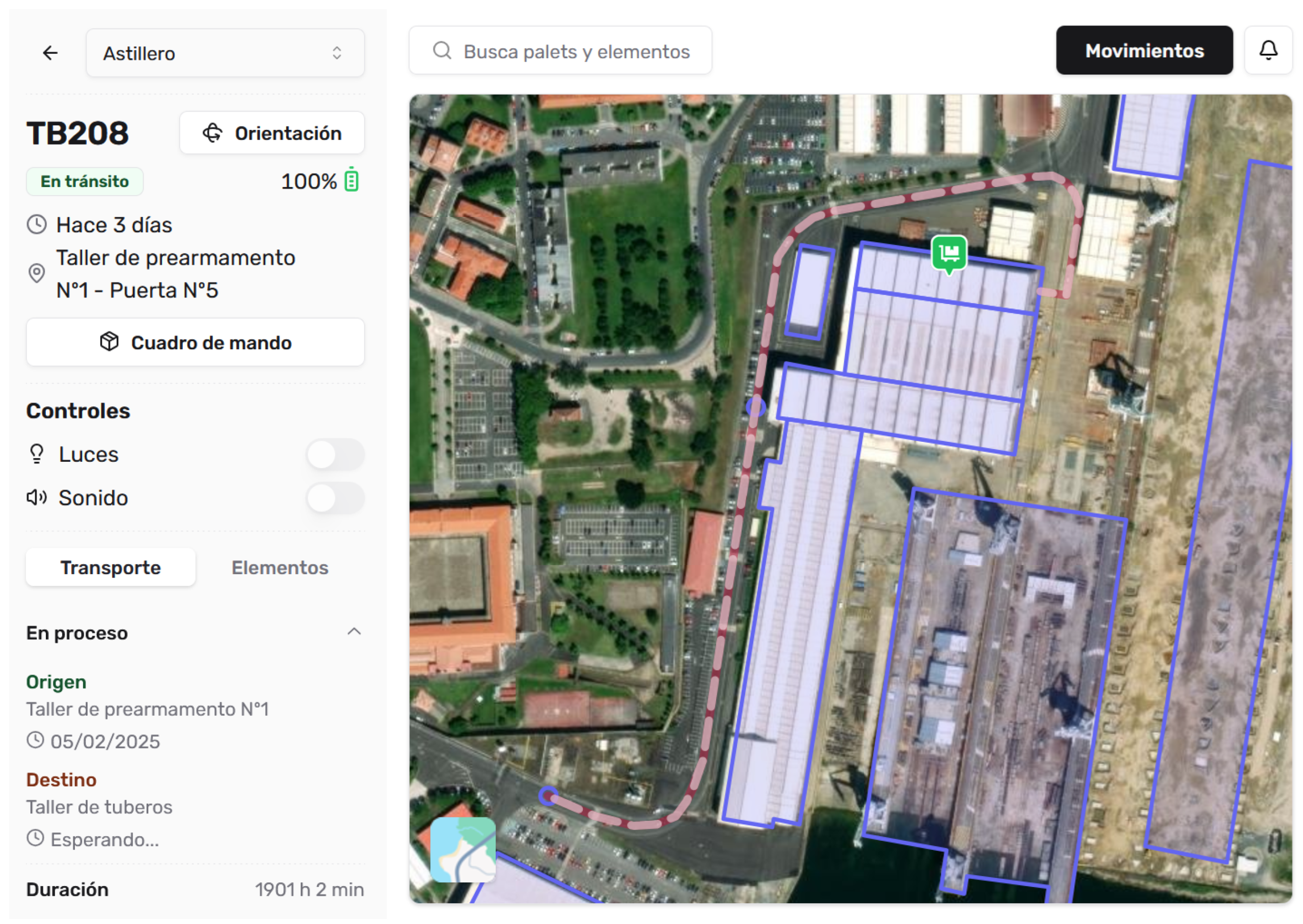Click the search magnifier icon

442,50
